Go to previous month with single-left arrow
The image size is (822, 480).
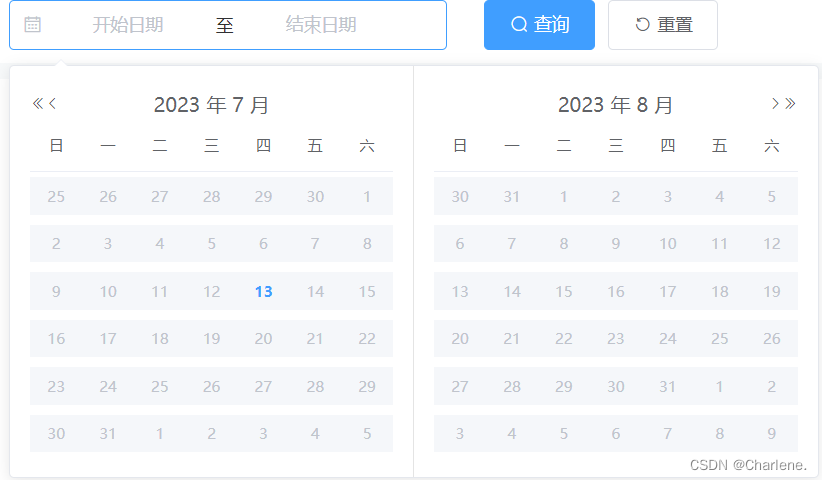tap(52, 103)
